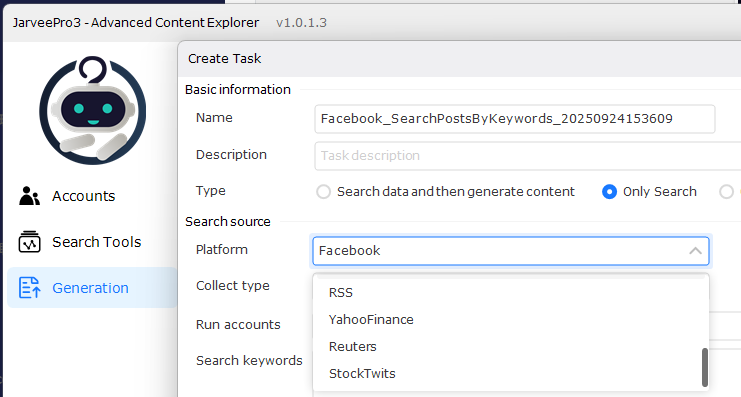Click the platform list scrollbar thumb
The image size is (741, 397).
point(705,367)
